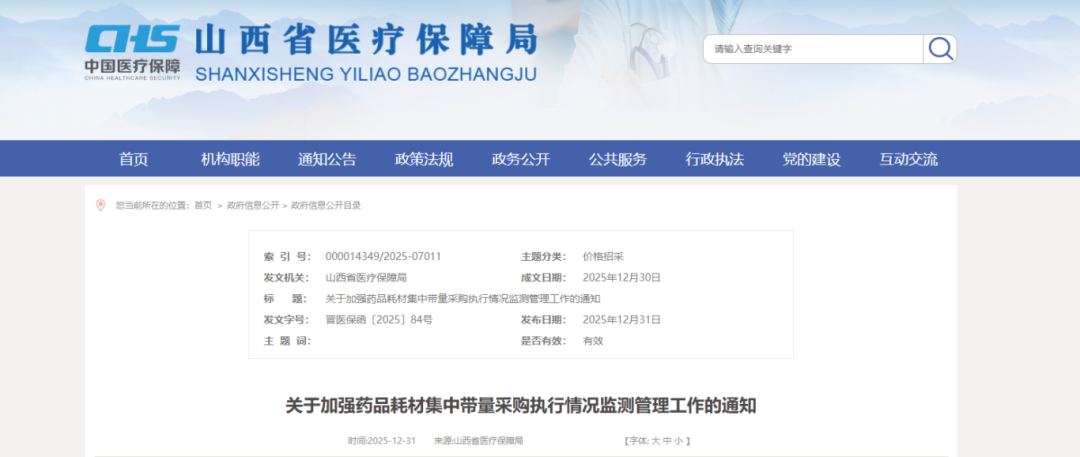
Task: Open the 政务公开 navigation item
Action: click(x=521, y=159)
